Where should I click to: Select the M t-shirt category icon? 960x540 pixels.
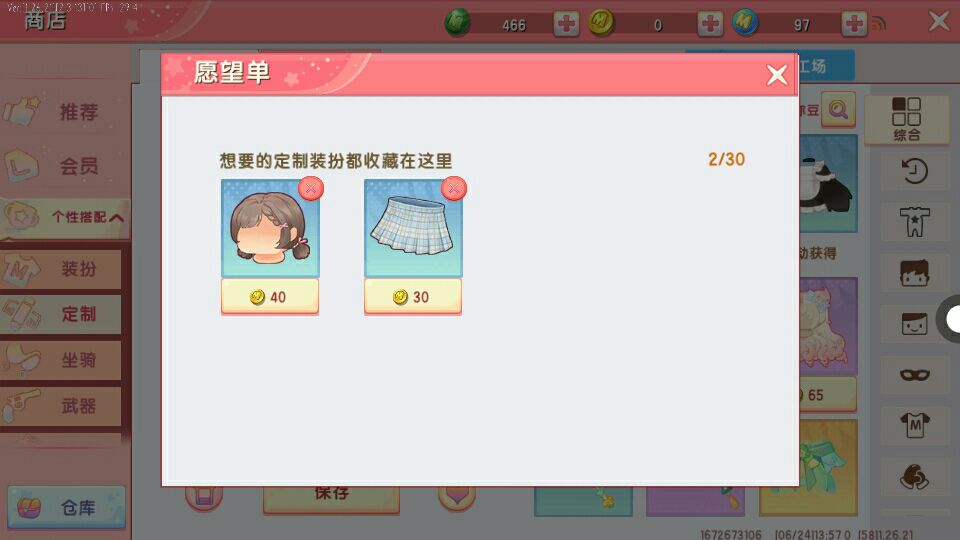(x=915, y=425)
